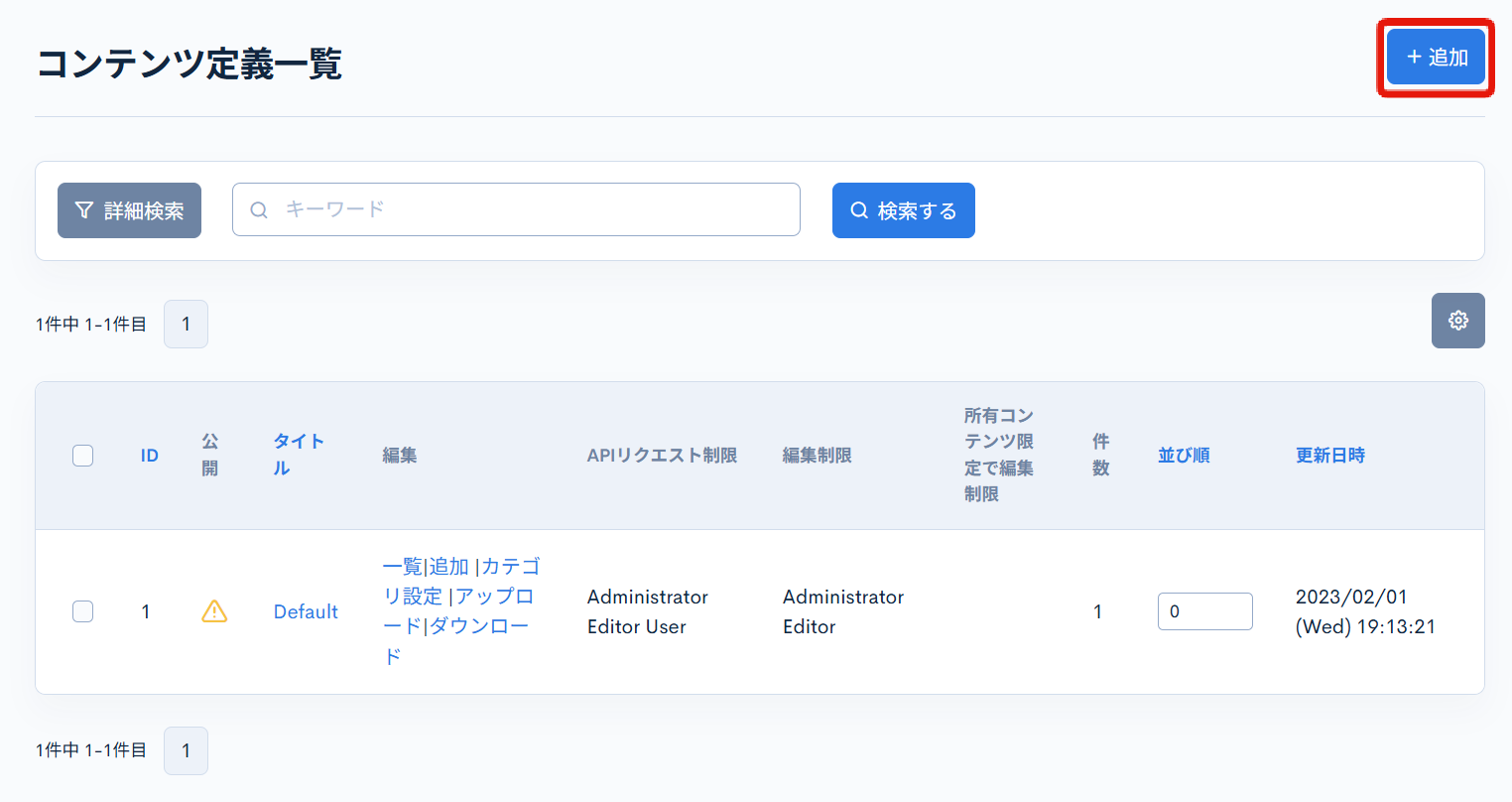Select the 編集制限 column header text
This screenshot has width=1512, height=802.
pos(818,456)
